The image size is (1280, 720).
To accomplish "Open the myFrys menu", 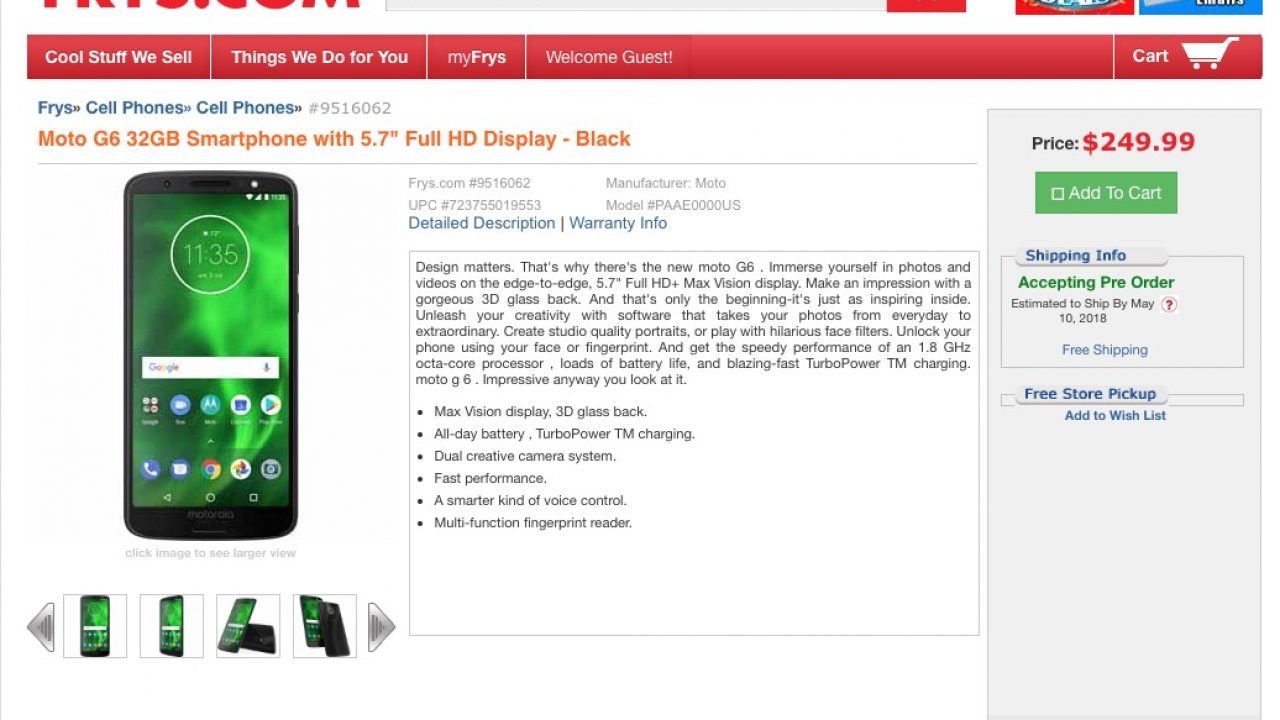I will [477, 57].
